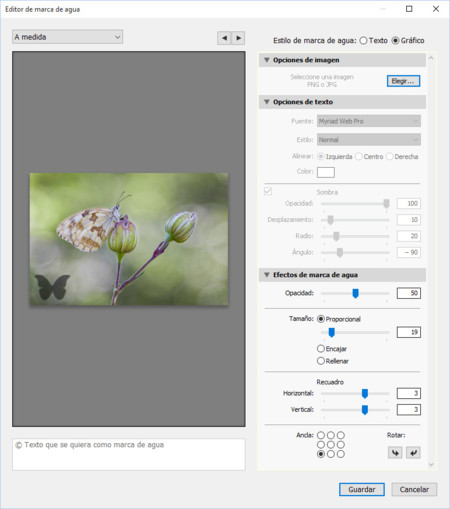Click the Guardar button

point(362,489)
